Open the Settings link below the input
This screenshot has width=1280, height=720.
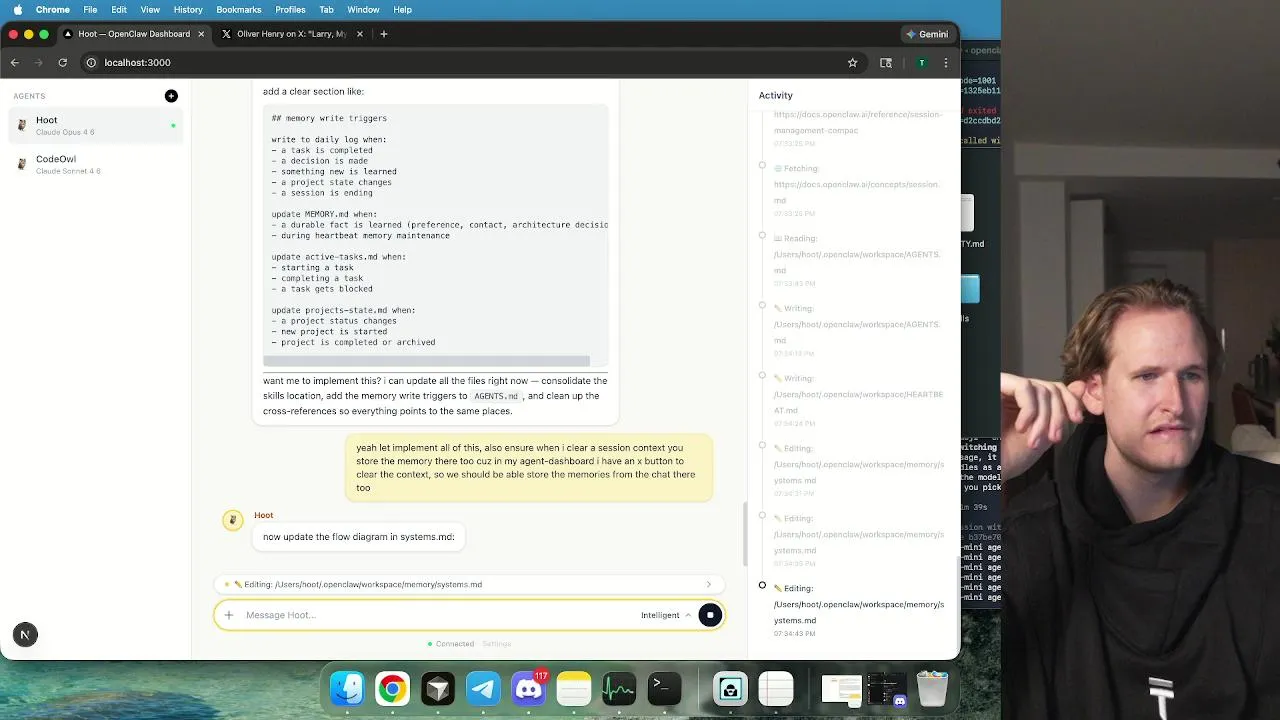pos(497,644)
